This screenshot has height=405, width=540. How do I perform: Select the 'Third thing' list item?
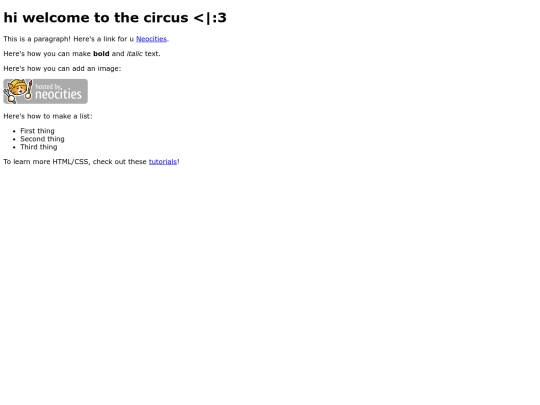point(39,147)
